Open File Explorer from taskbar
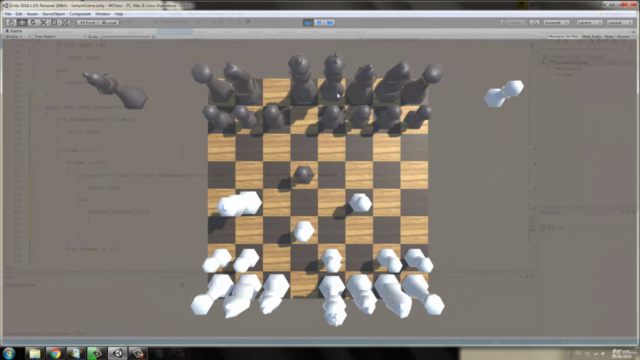 [x=35, y=353]
